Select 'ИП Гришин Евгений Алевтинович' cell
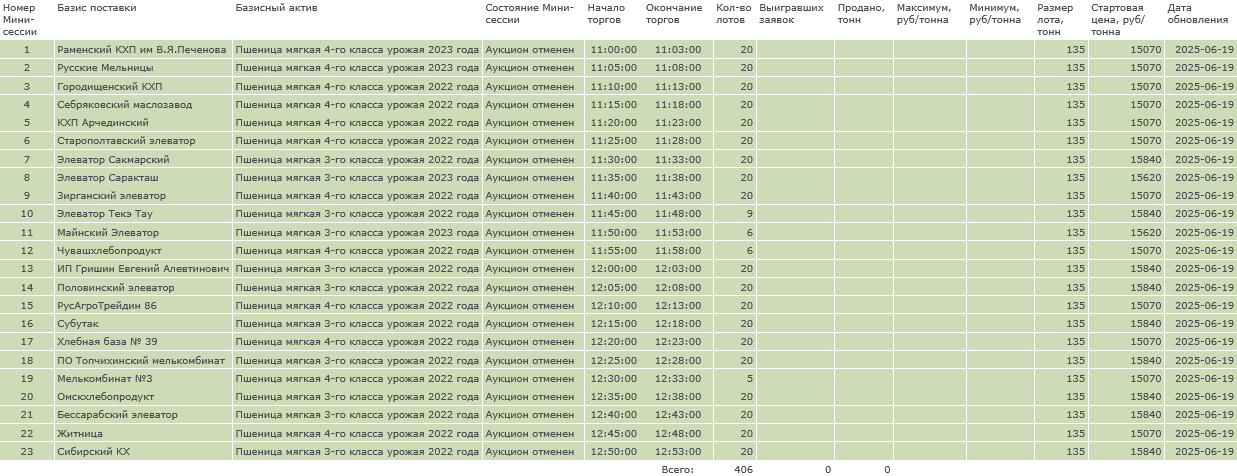This screenshot has height=476, width=1237. tap(143, 269)
